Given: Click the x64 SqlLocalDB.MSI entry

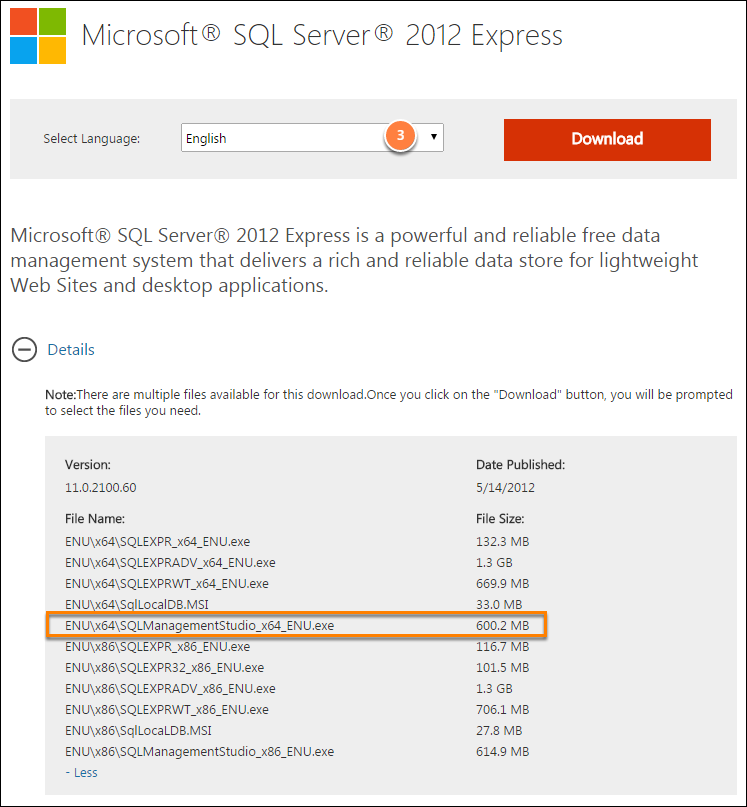Looking at the screenshot, I should [x=137, y=604].
